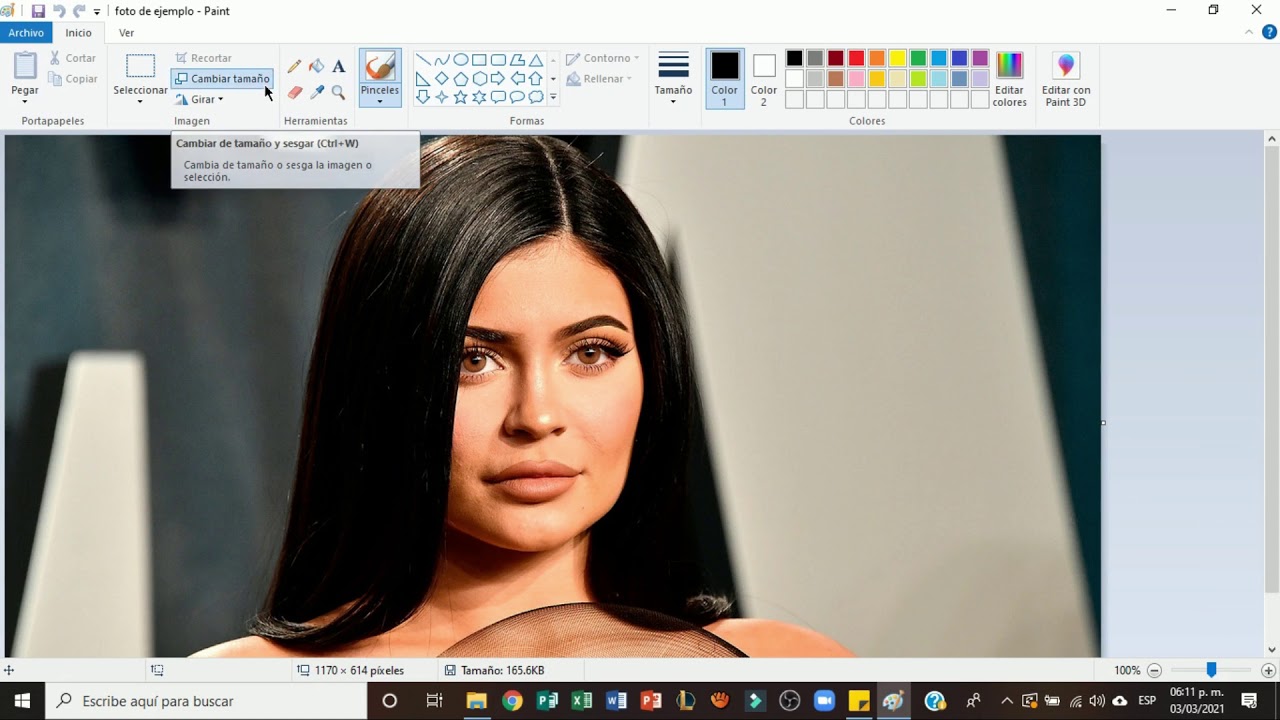Screen dimensions: 1280x720
Task: Open Google Chrome from taskbar
Action: pyautogui.click(x=512, y=701)
